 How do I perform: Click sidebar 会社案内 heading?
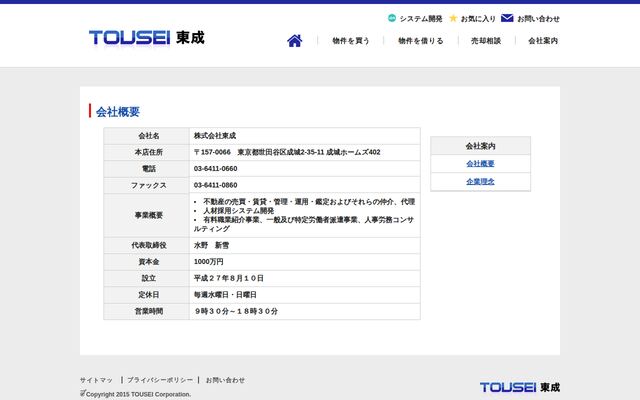click(480, 146)
